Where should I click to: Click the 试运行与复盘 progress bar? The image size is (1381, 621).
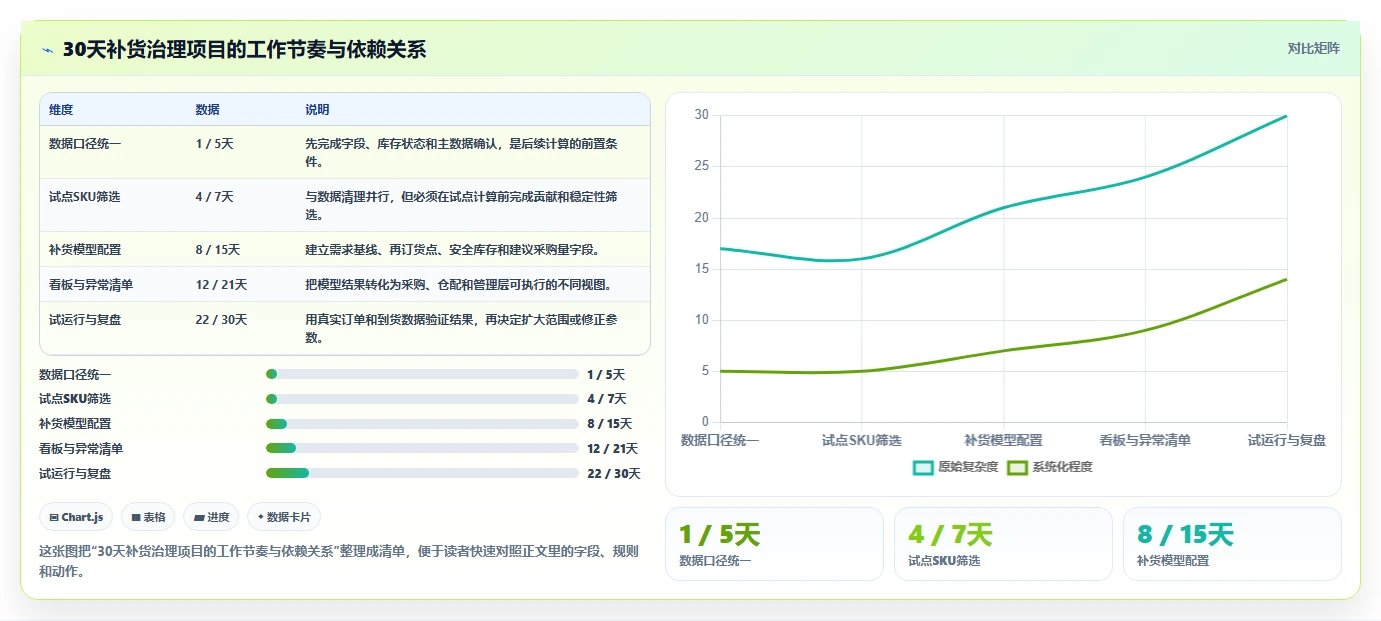point(422,473)
